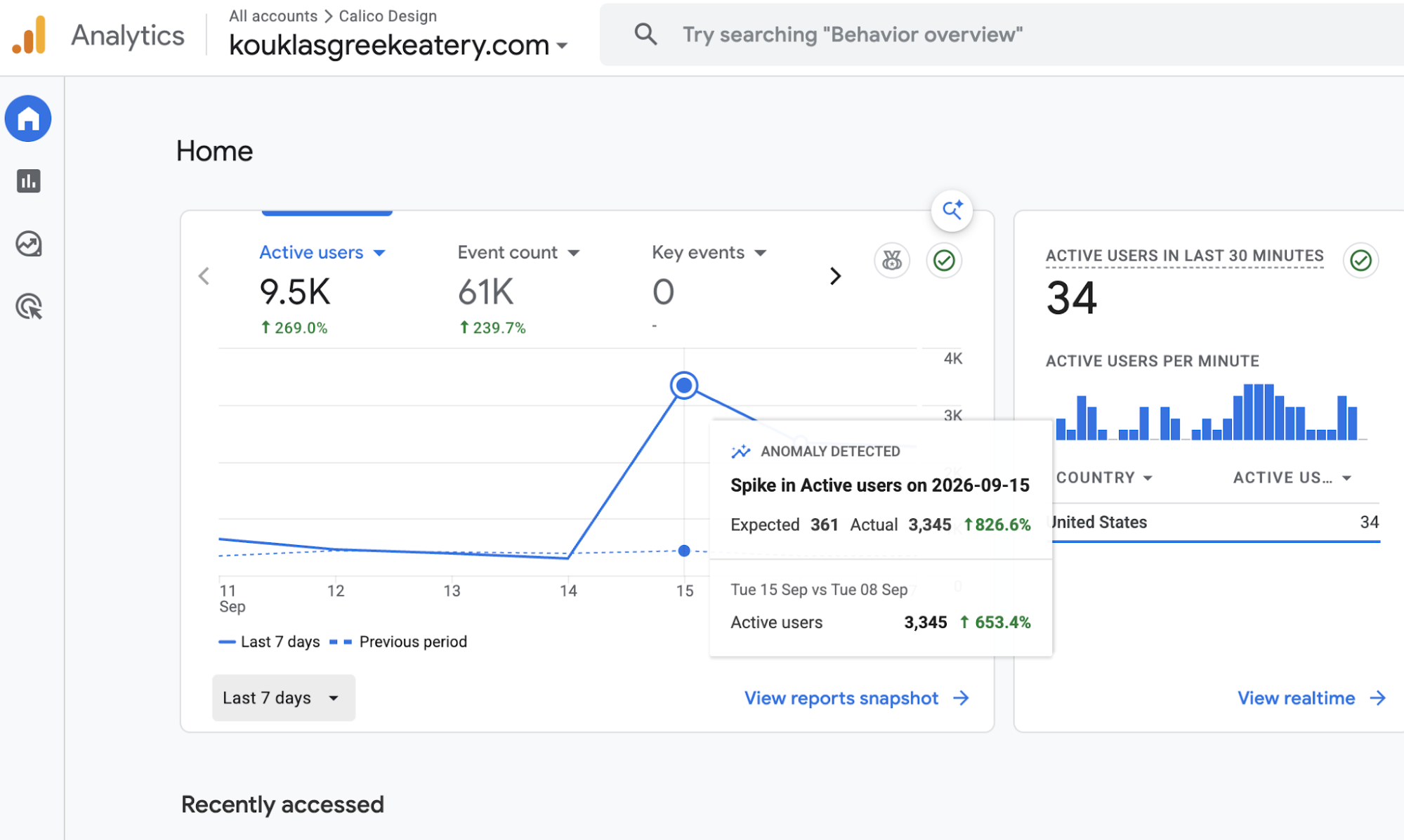The width and height of the screenshot is (1404, 840).
Task: Open the Country dimension dropdown
Action: 1104,478
